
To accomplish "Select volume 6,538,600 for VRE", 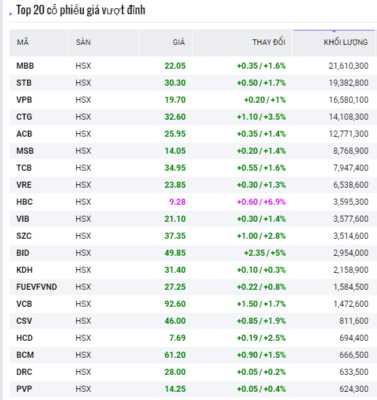I will (351, 185).
